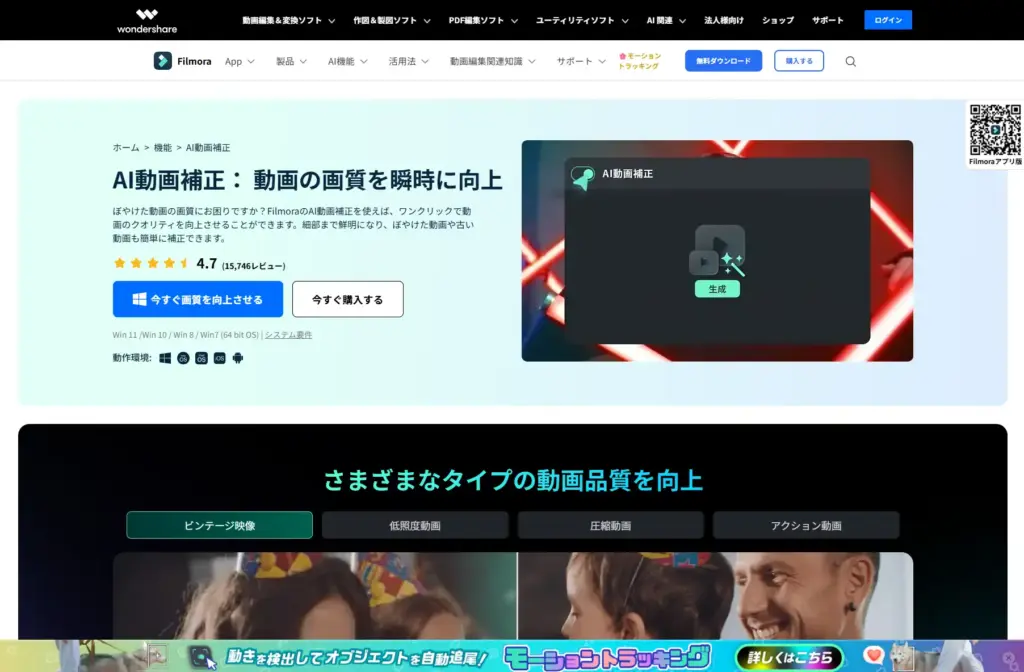Open the AI機能 dropdown
1024x672 pixels.
coord(347,61)
